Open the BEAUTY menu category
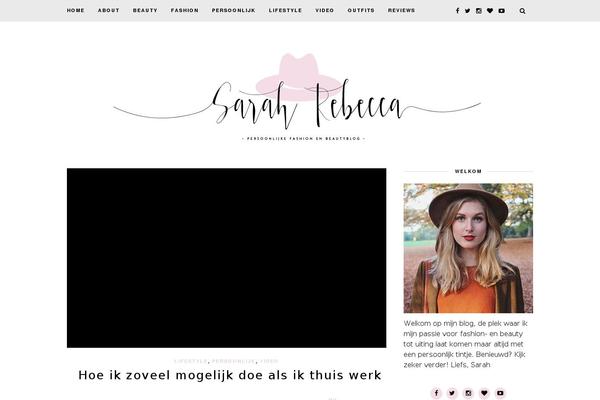The image size is (600, 400). tap(145, 10)
